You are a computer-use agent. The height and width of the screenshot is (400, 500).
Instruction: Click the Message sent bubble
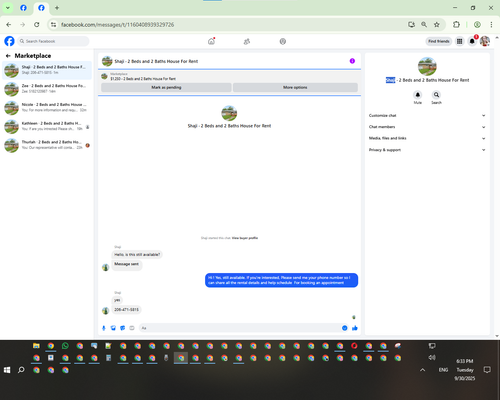click(127, 265)
